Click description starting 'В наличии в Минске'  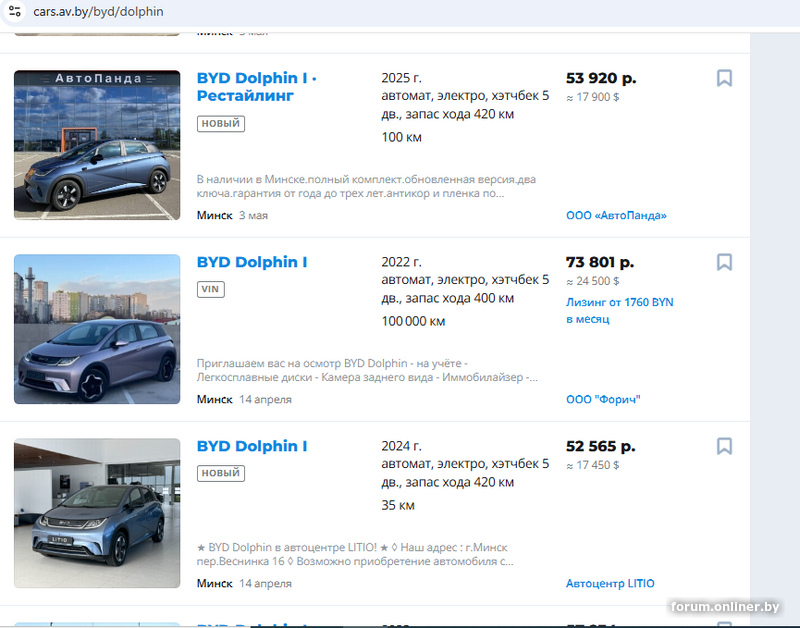coord(366,186)
